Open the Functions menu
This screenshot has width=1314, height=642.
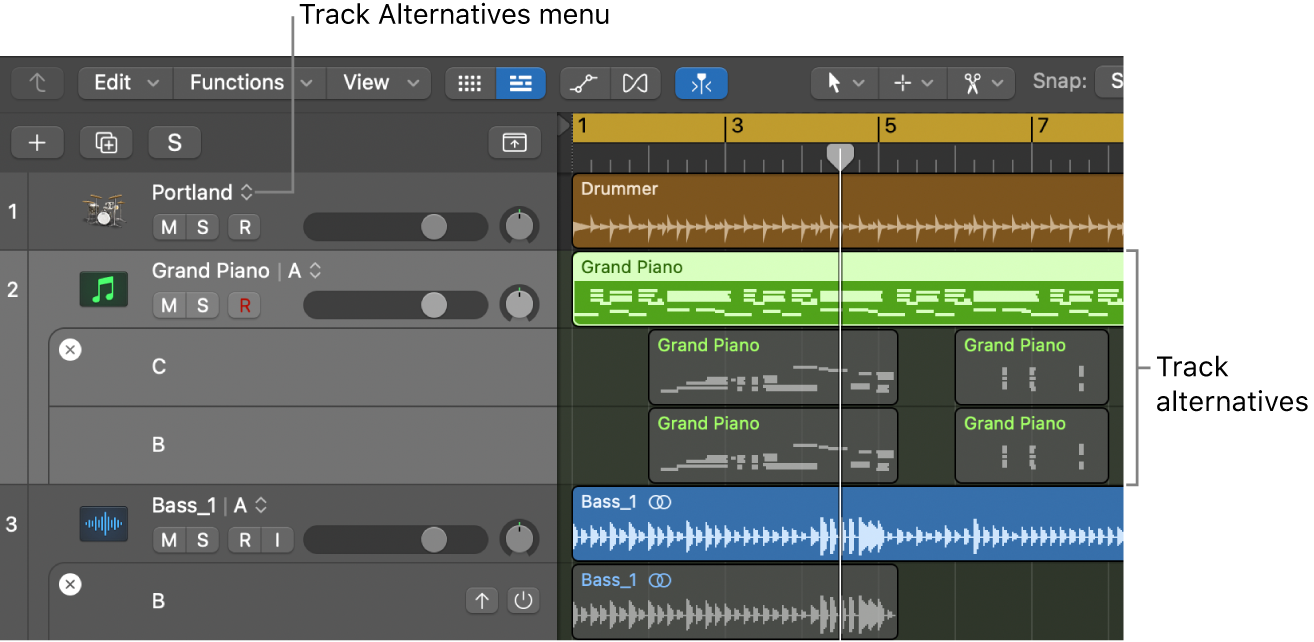tap(250, 83)
